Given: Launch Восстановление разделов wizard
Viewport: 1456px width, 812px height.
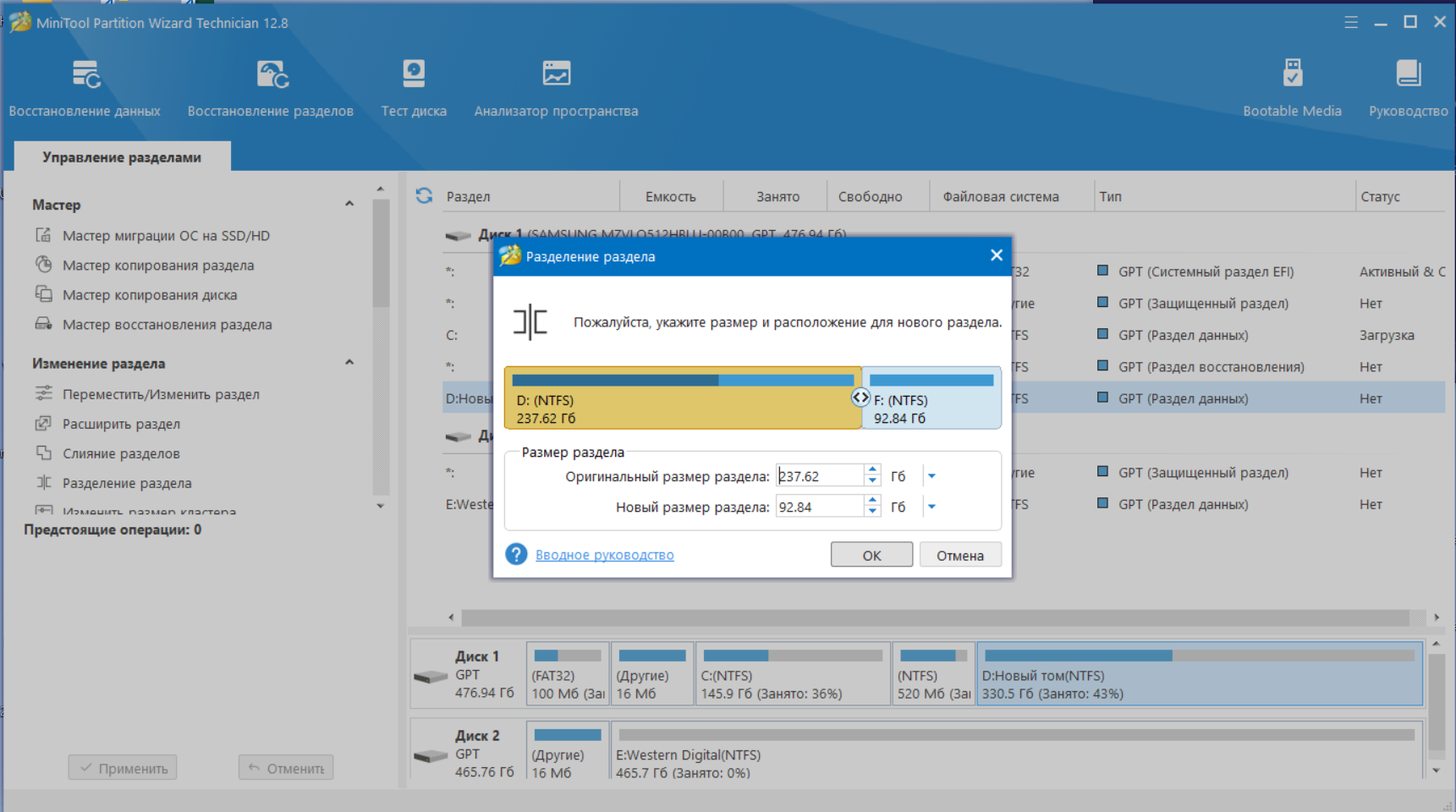Looking at the screenshot, I should 271,88.
